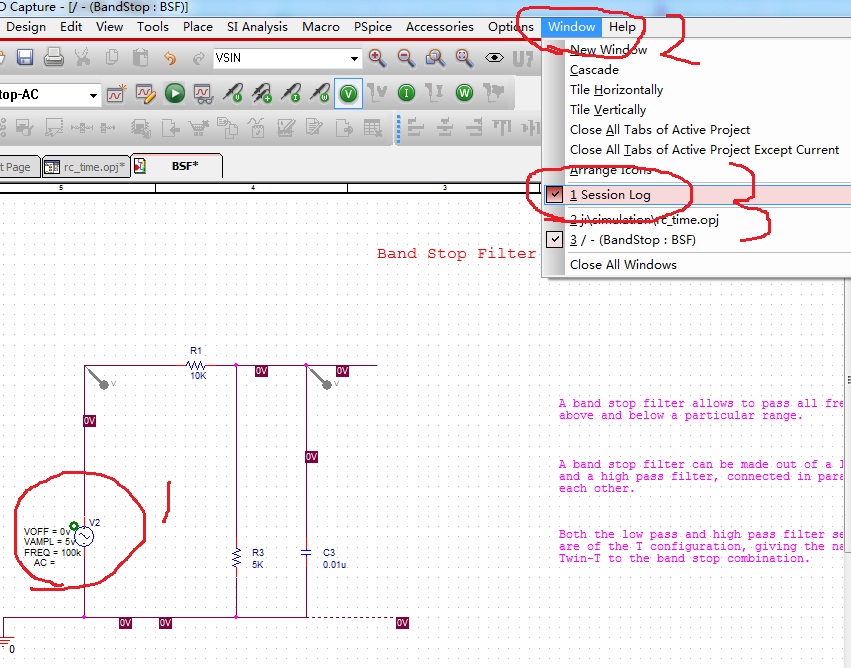851x668 pixels.
Task: Click the Align Right icon
Action: pos(474,128)
